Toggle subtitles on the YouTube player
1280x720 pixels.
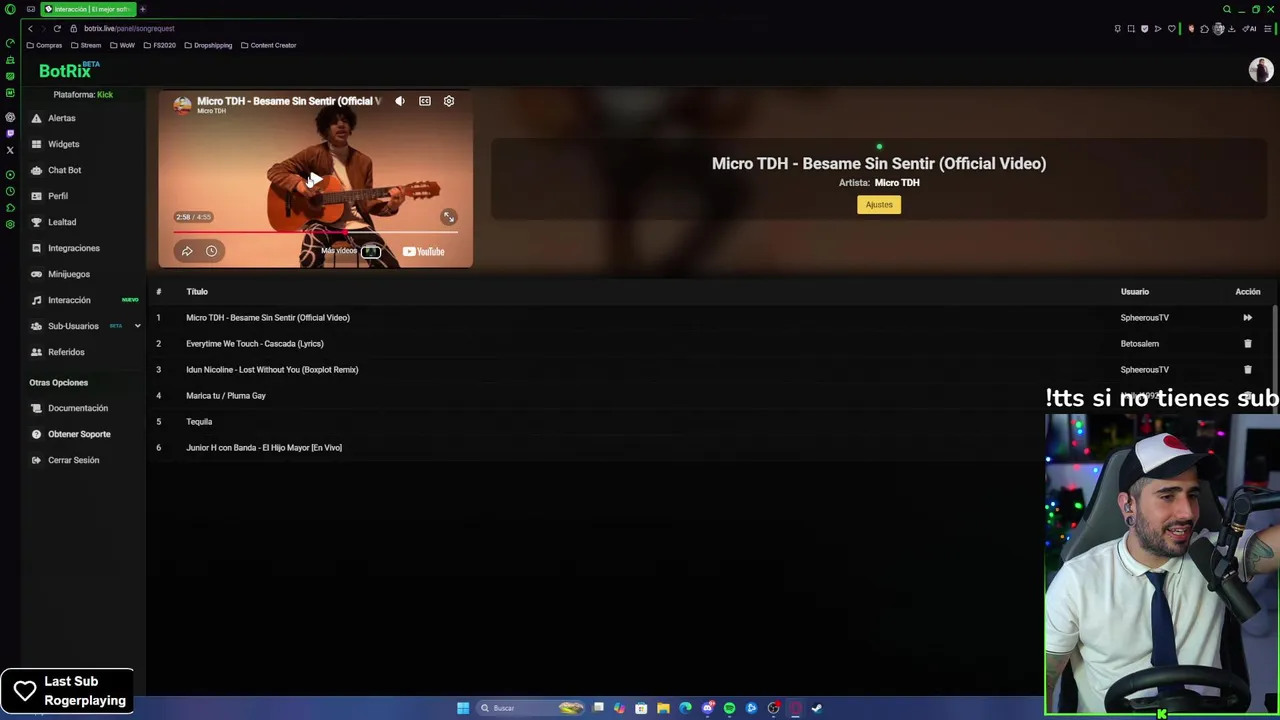(x=425, y=101)
